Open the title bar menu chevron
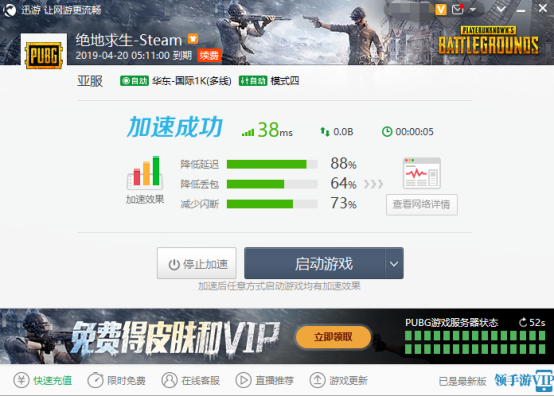554x397 pixels. point(501,9)
